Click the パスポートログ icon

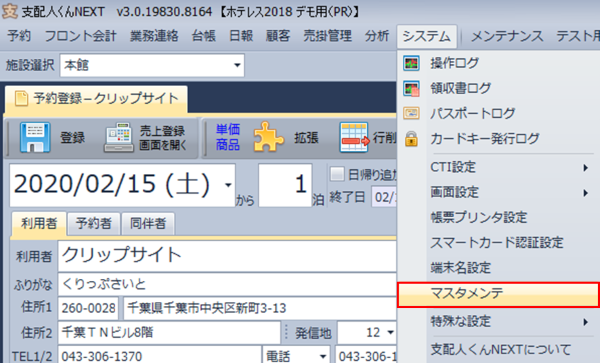pyautogui.click(x=411, y=113)
